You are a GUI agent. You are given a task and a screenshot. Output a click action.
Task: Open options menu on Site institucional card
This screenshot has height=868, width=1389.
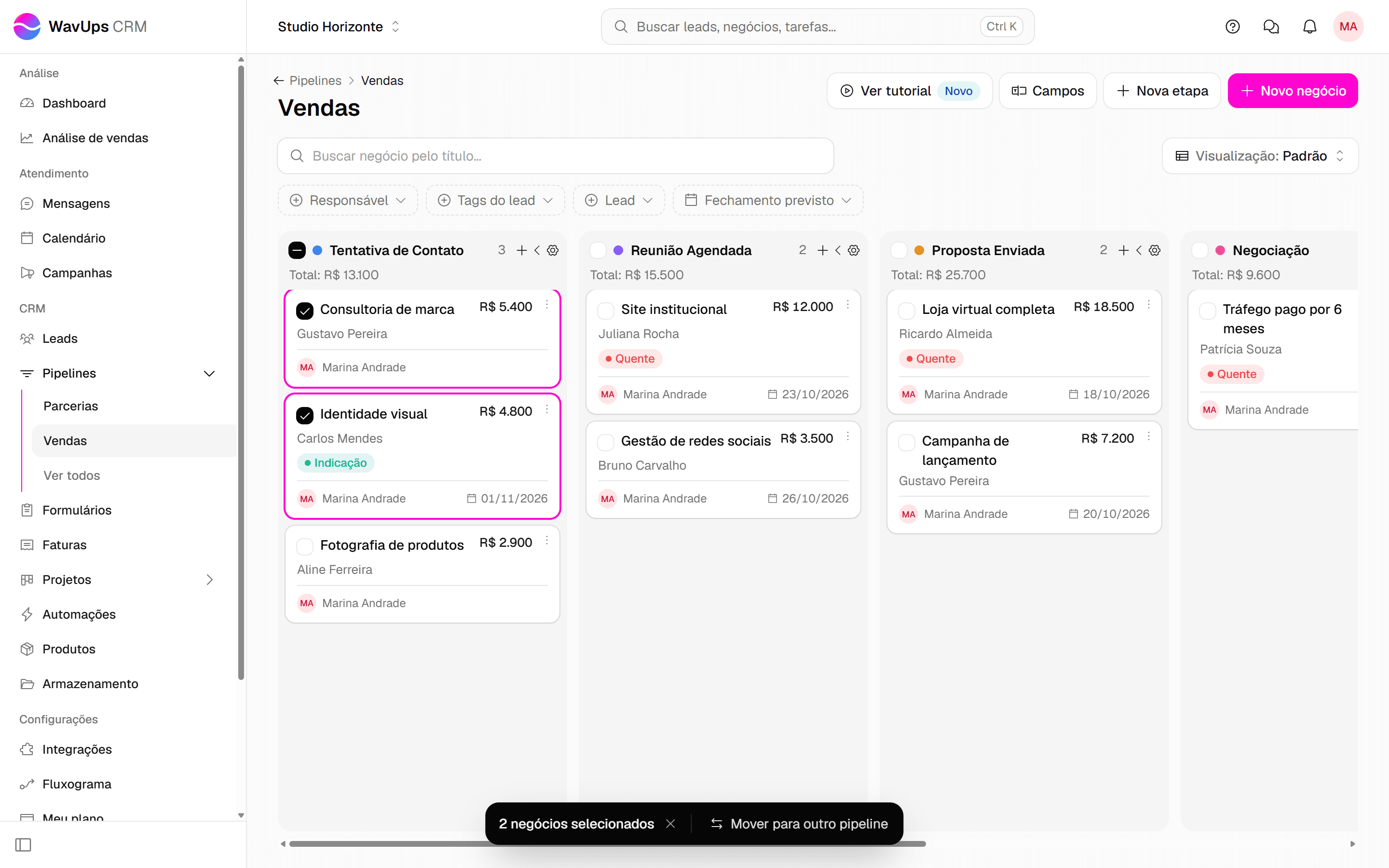pos(848,305)
